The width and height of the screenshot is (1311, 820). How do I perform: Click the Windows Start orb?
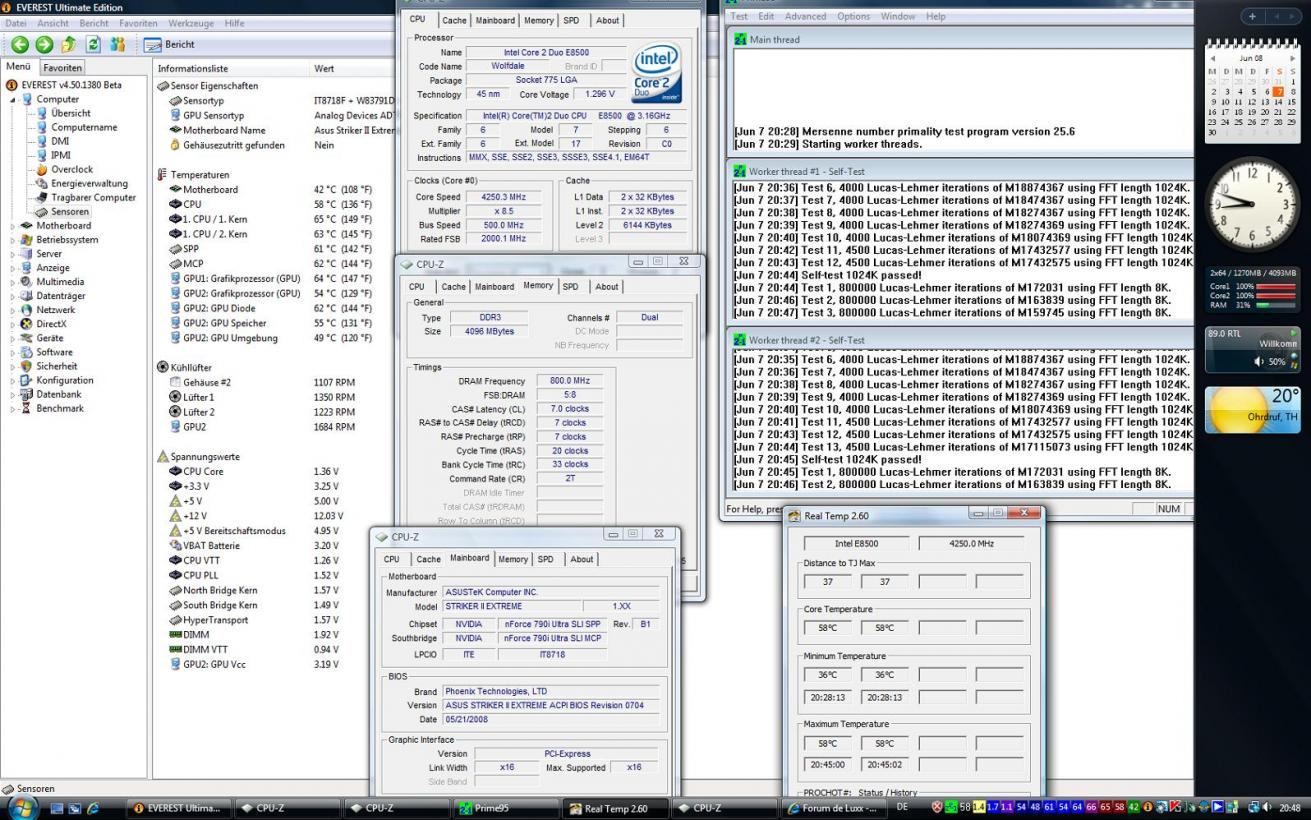(x=24, y=806)
